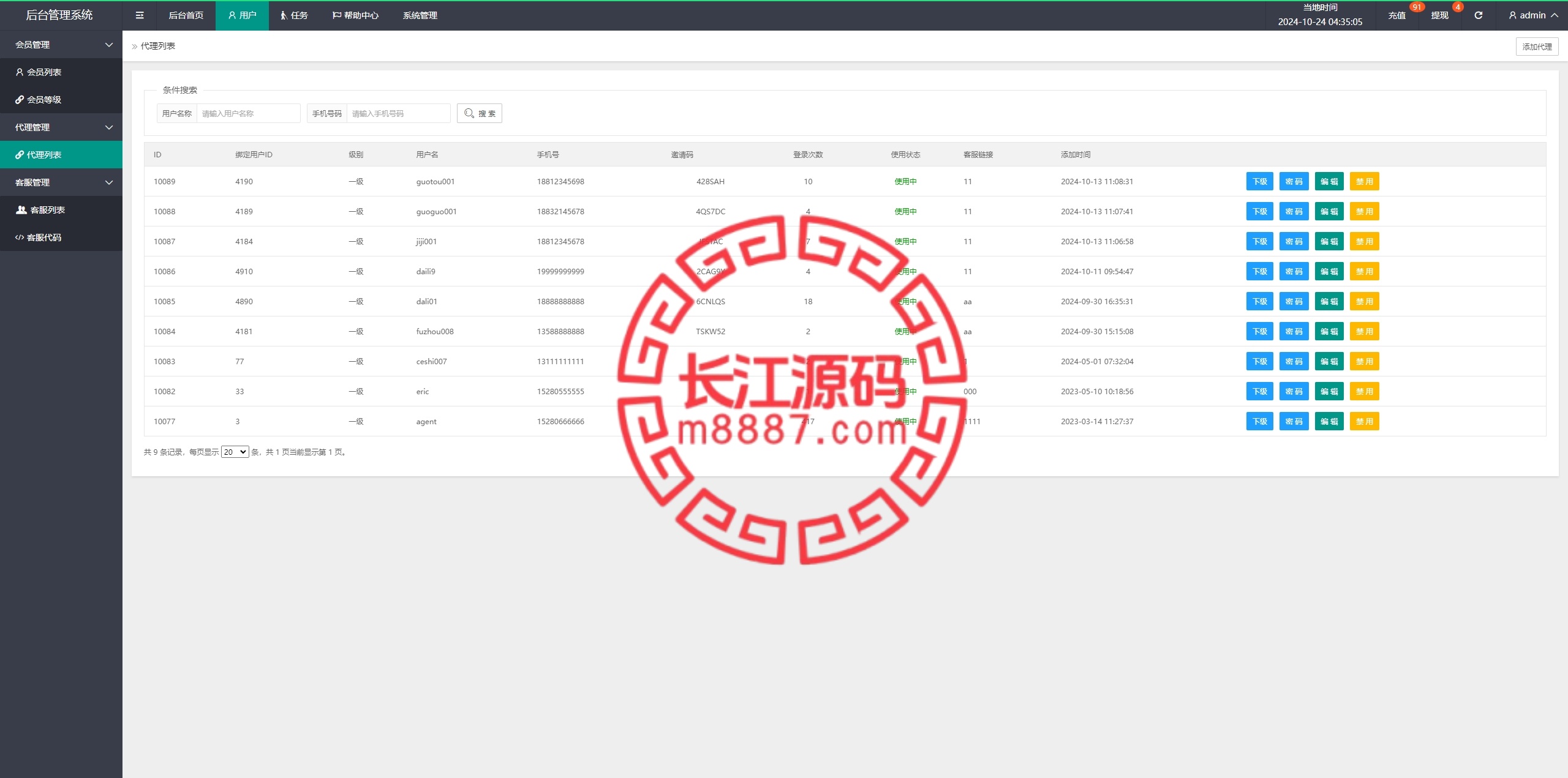Image resolution: width=1568 pixels, height=778 pixels.
Task: Toggle the sidebar collapse hamburger icon
Action: (x=140, y=15)
